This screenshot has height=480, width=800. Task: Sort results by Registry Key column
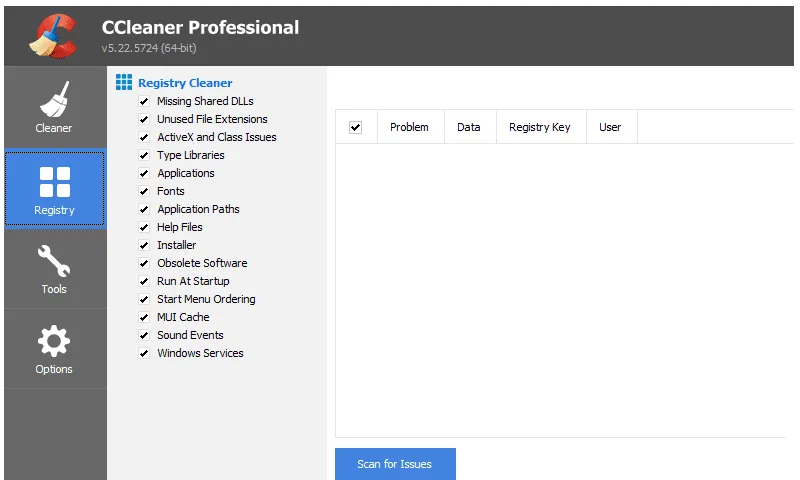pyautogui.click(x=541, y=127)
